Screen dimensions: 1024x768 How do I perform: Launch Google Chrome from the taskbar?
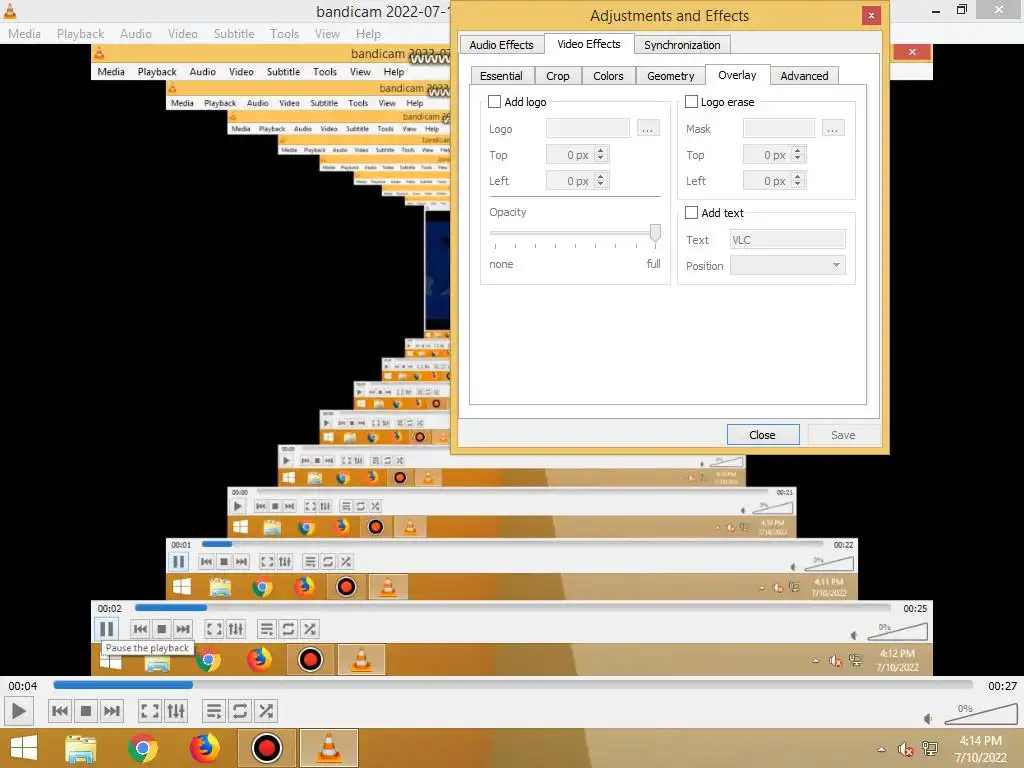142,748
